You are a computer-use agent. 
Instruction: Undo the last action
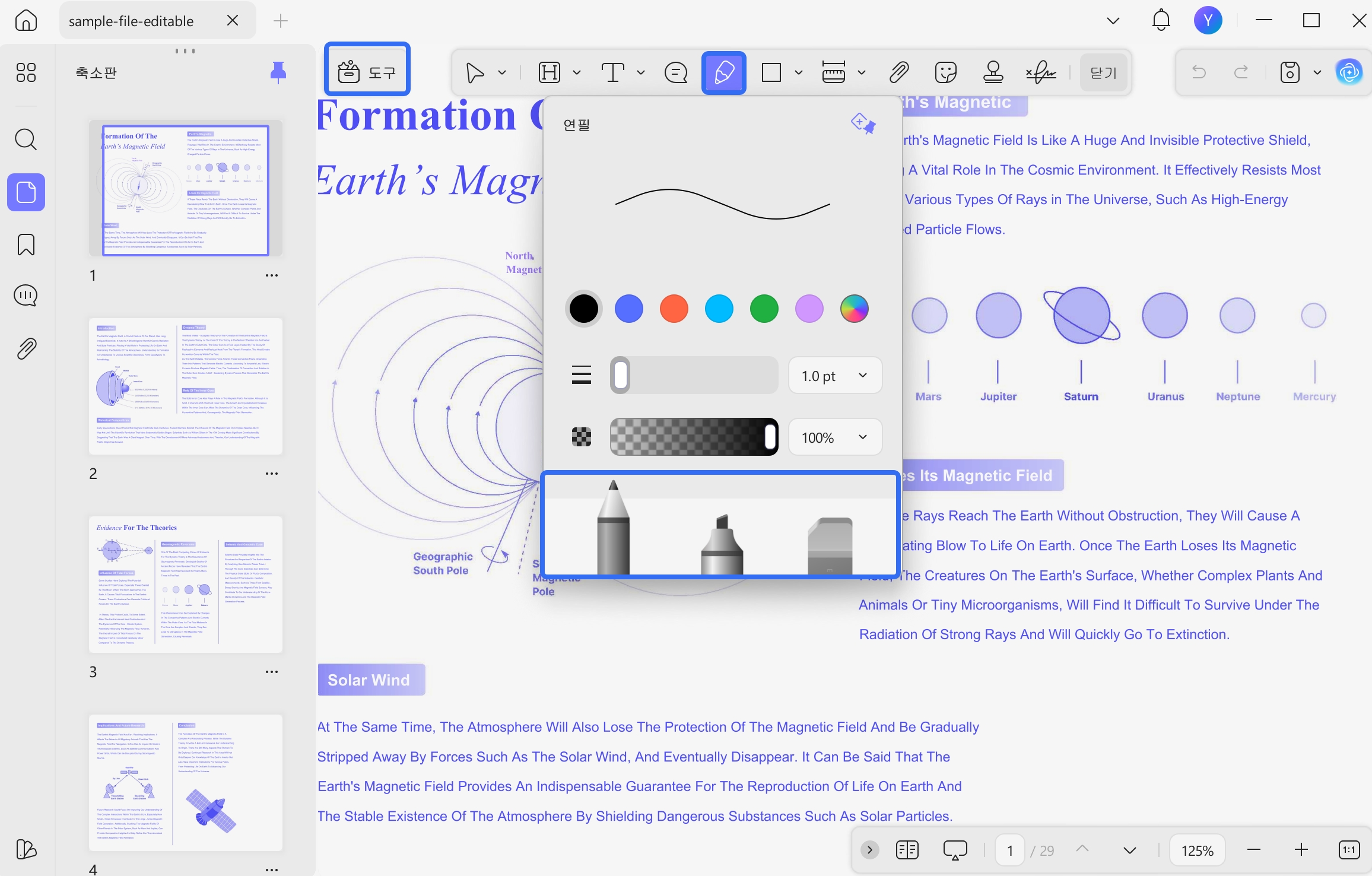point(1199,72)
